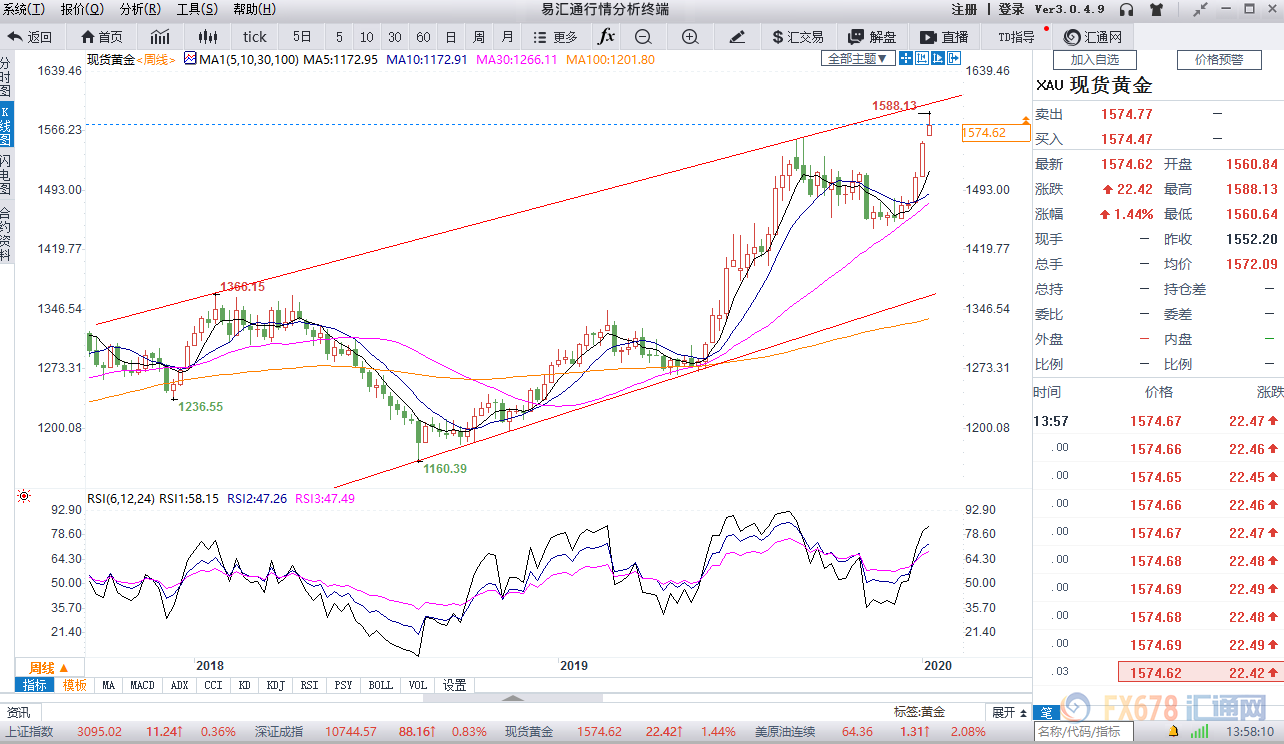
Task: Click the headphone support icon
Action: pyautogui.click(x=1127, y=9)
